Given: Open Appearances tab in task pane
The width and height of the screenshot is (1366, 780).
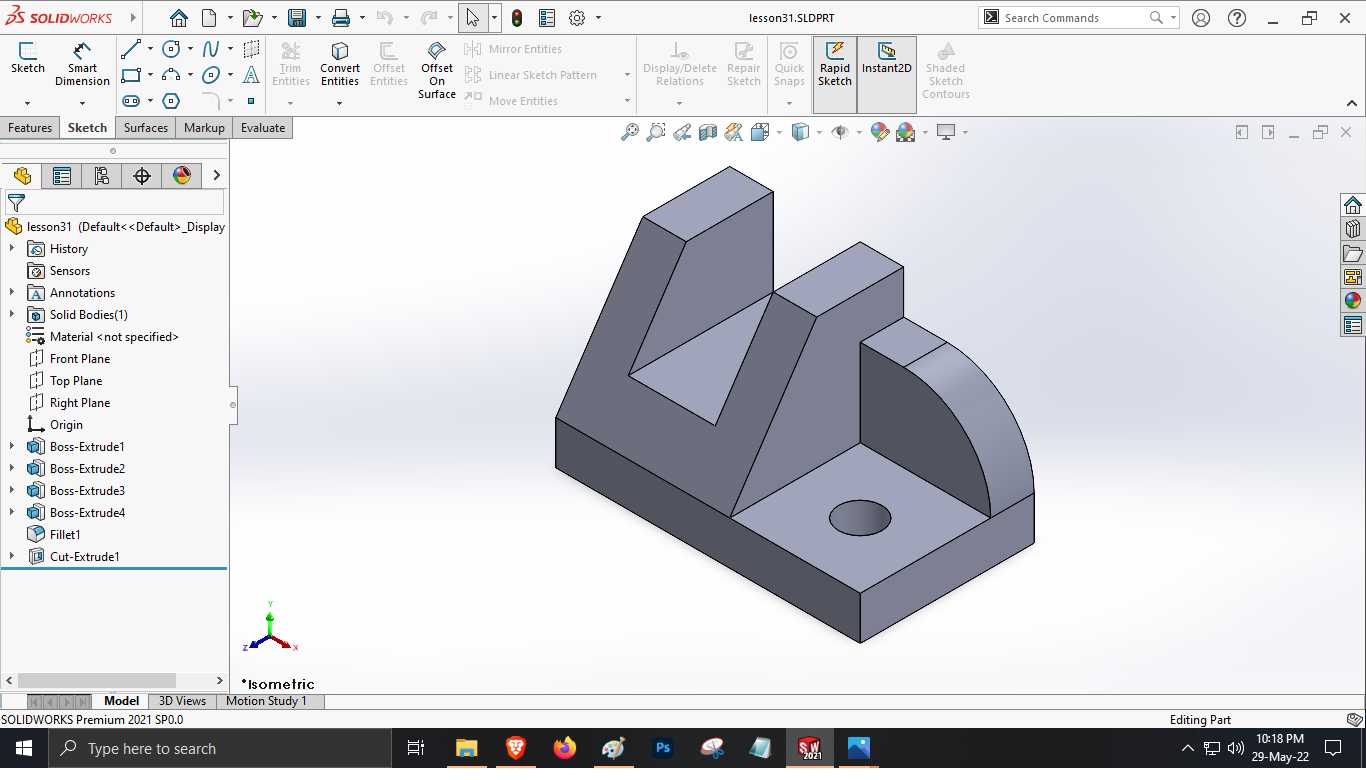Looking at the screenshot, I should (1353, 301).
